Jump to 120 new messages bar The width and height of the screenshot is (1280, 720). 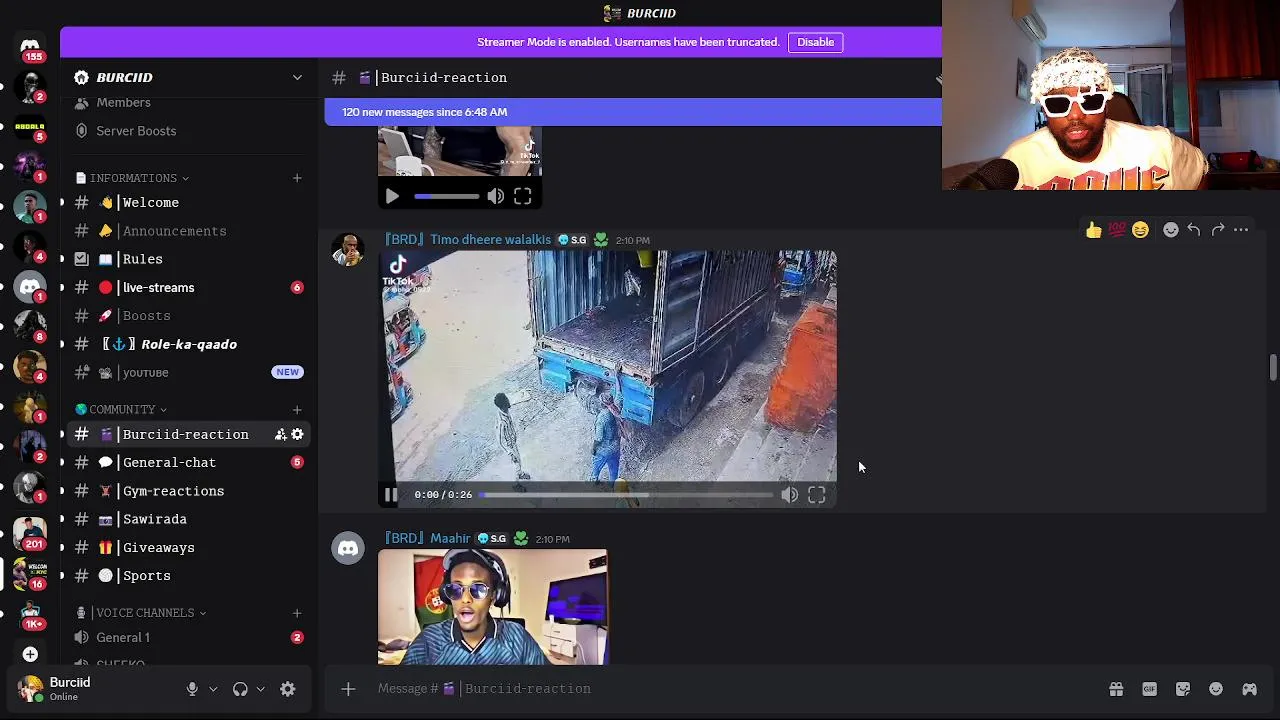[x=633, y=112]
